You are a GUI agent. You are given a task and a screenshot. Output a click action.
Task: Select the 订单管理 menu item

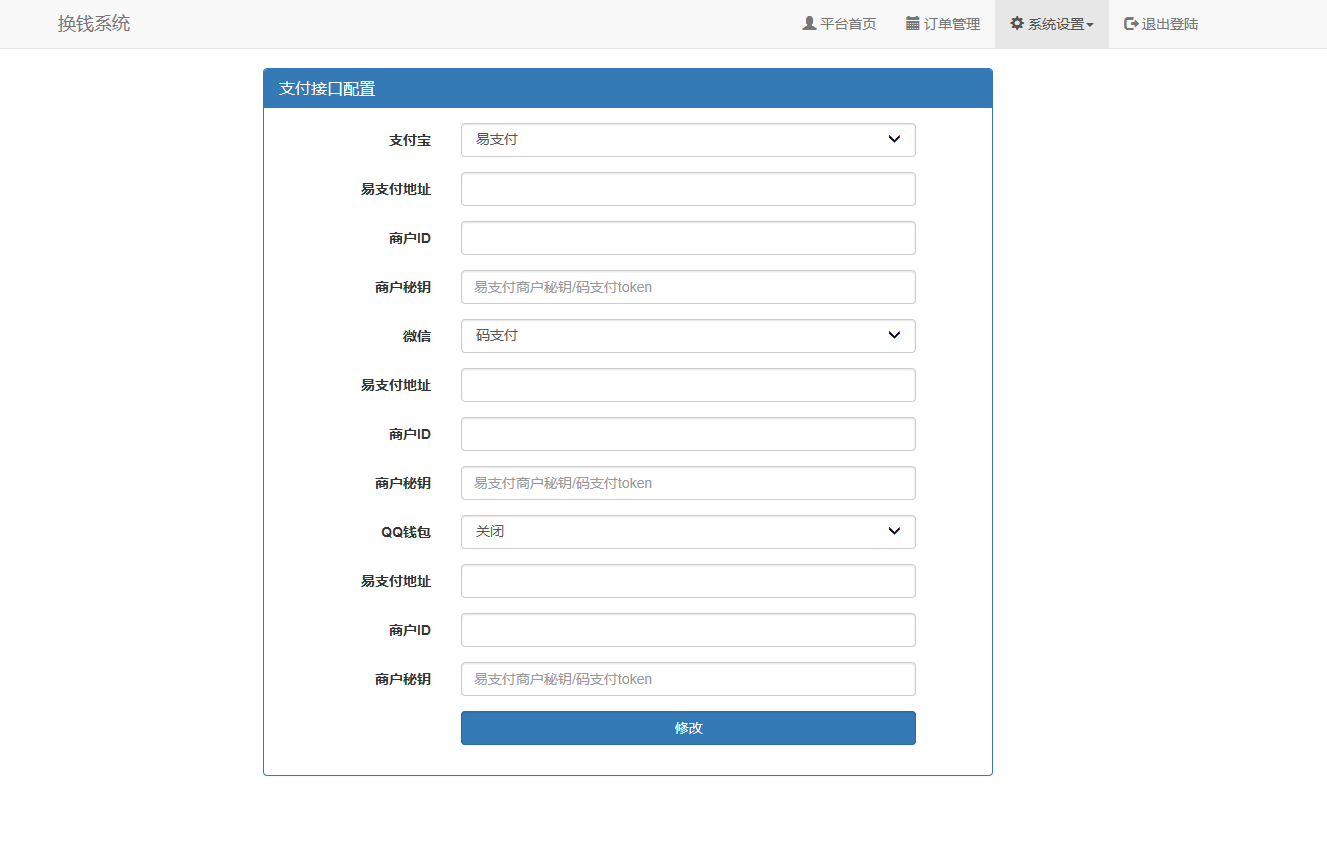tap(942, 23)
